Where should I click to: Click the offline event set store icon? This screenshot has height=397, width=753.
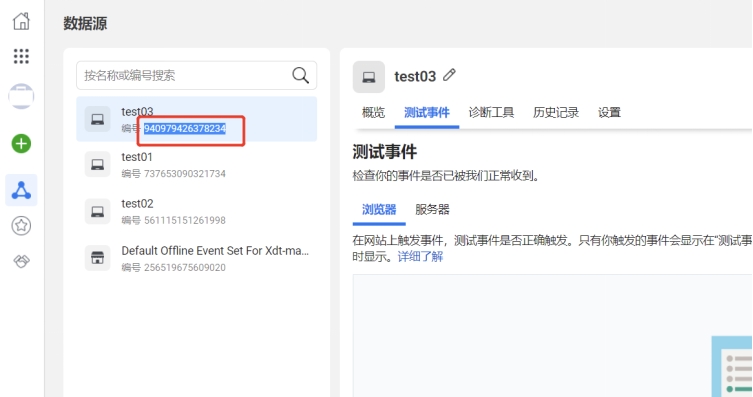tap(97, 258)
